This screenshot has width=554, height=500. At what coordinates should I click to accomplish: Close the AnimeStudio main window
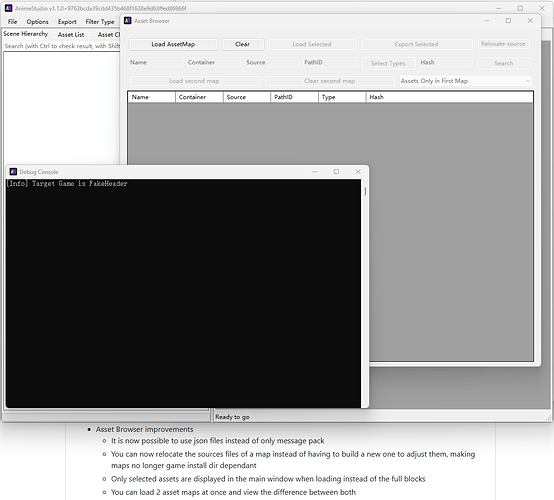pos(542,8)
